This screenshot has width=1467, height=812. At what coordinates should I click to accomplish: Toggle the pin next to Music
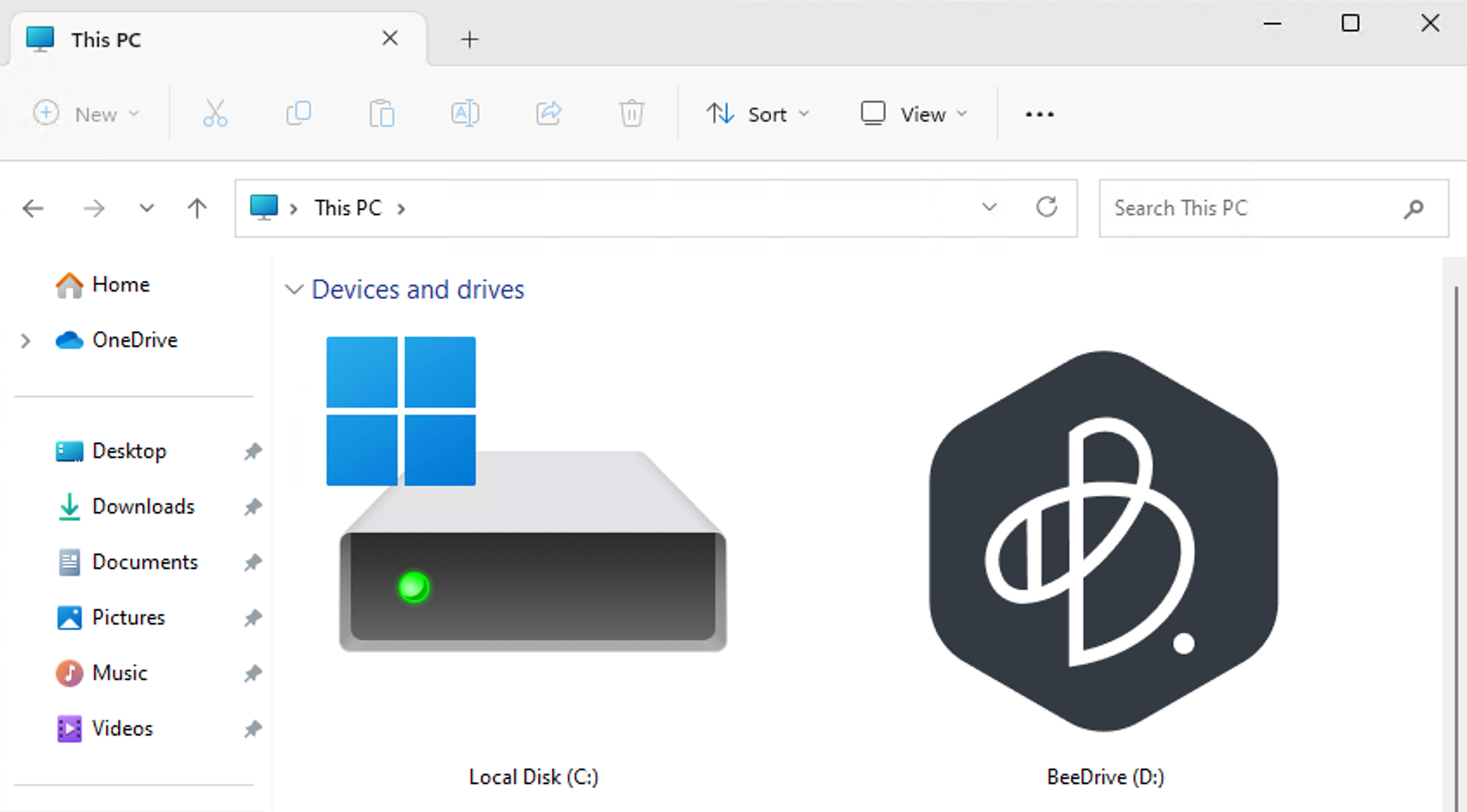pyautogui.click(x=253, y=673)
